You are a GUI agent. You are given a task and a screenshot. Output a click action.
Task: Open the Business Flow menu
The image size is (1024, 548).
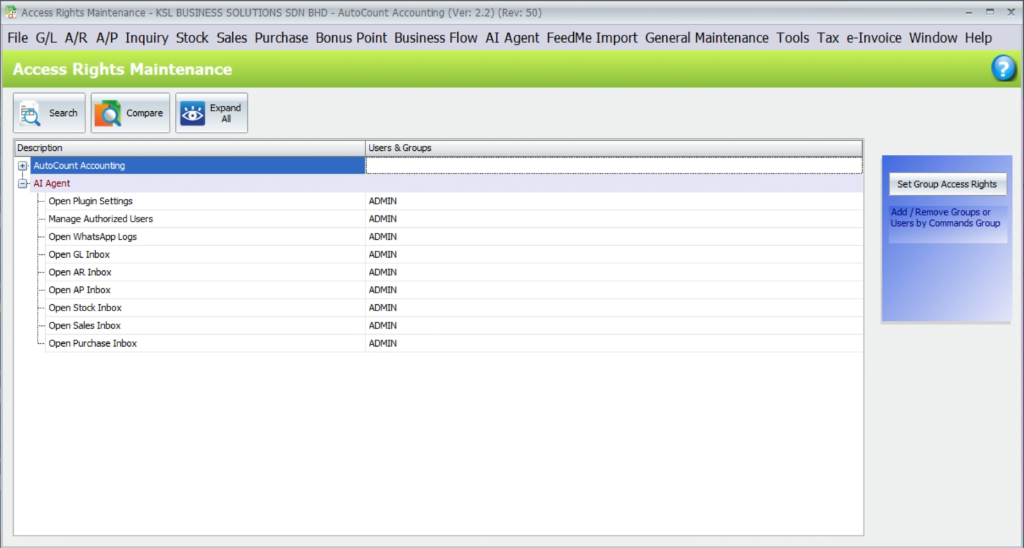[436, 38]
